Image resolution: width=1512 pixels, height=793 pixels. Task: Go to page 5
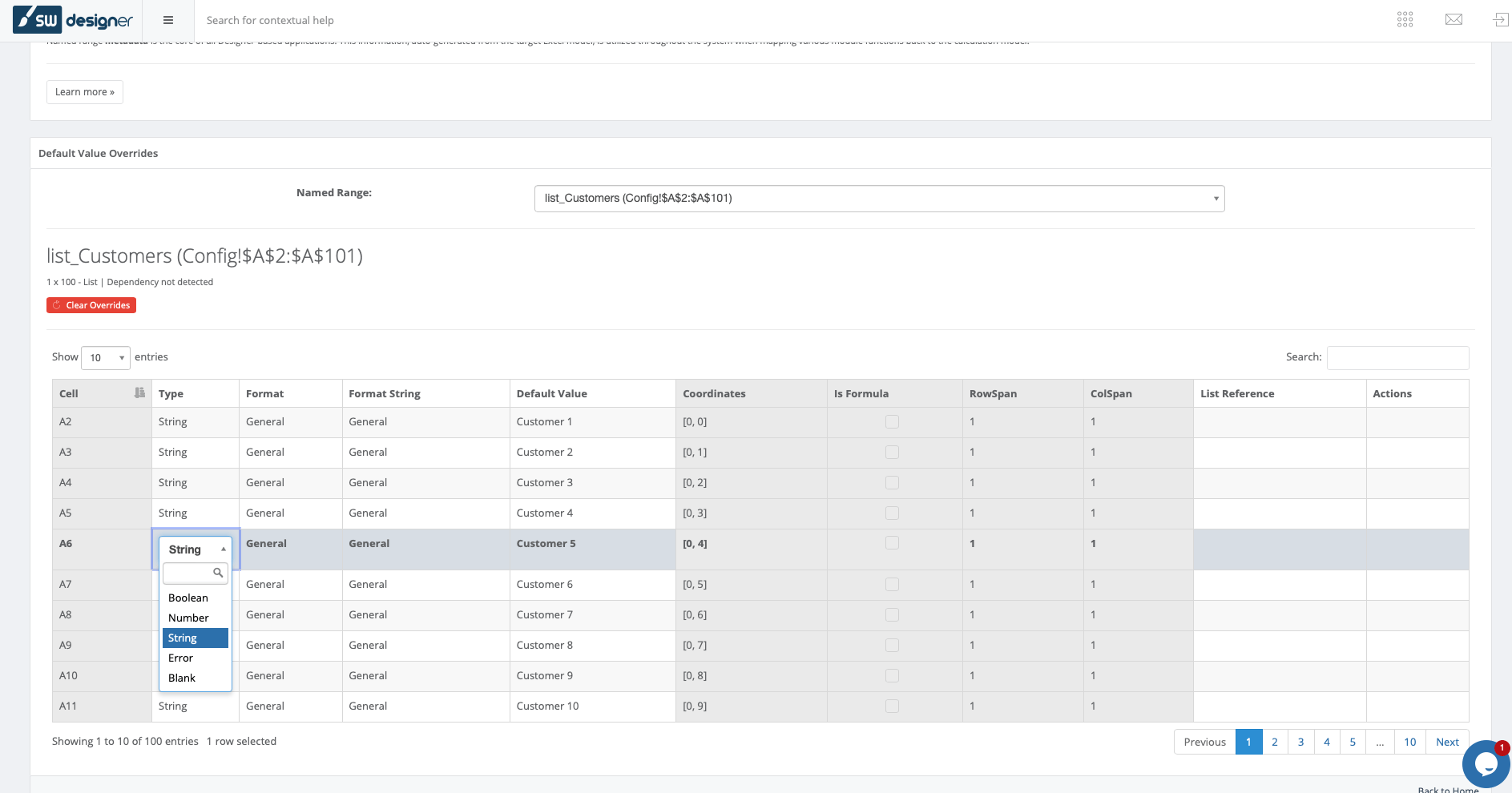point(1353,742)
